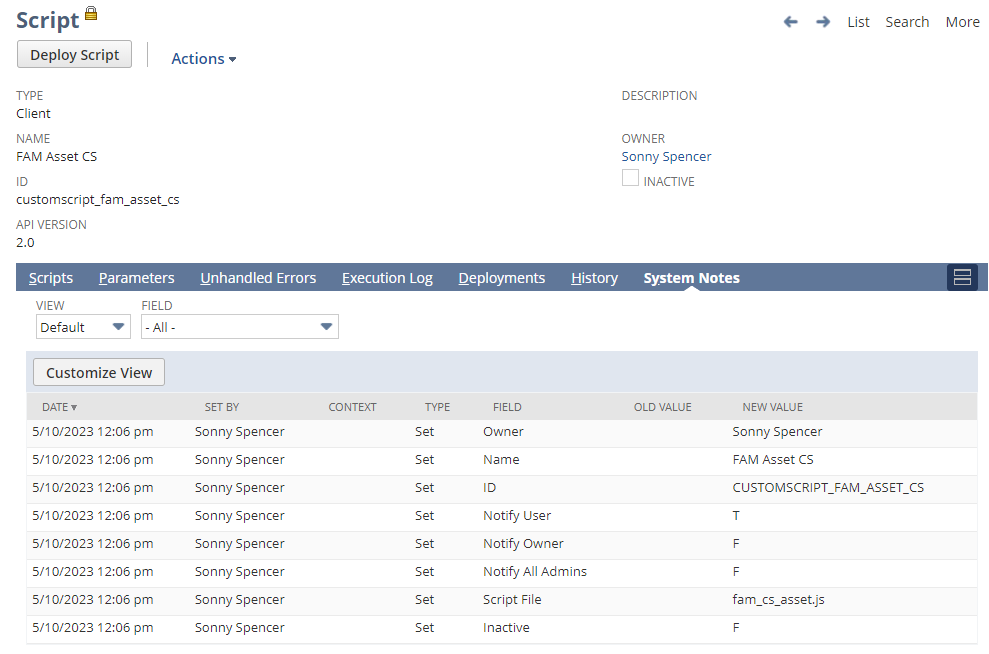989x654 pixels.
Task: Click Search in the top navigation
Action: 906,21
